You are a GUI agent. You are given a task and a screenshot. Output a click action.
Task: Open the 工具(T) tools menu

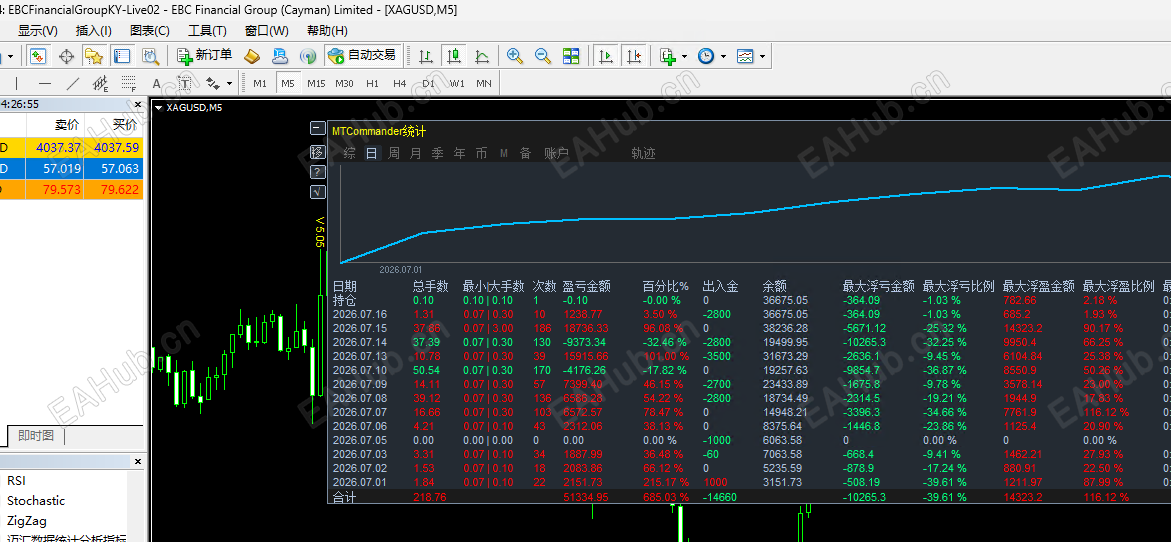tap(207, 31)
